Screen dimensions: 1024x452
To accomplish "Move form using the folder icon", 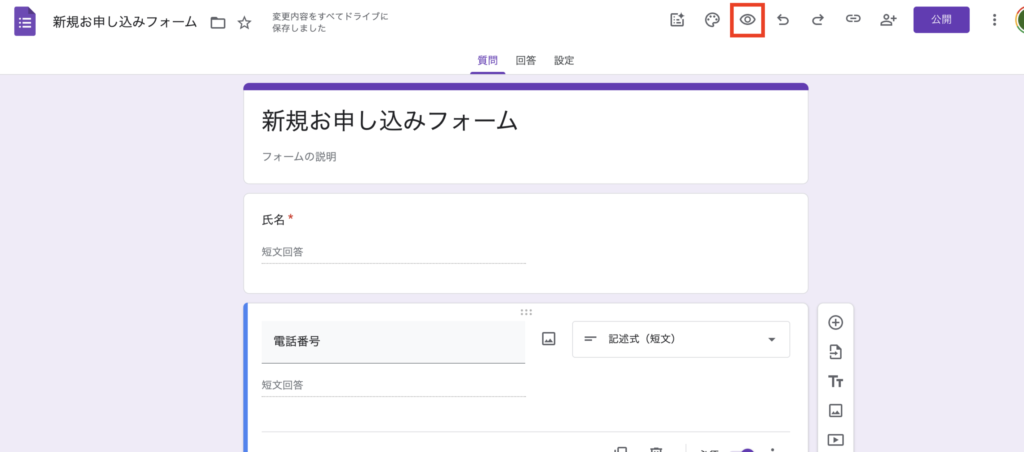I will (x=218, y=22).
